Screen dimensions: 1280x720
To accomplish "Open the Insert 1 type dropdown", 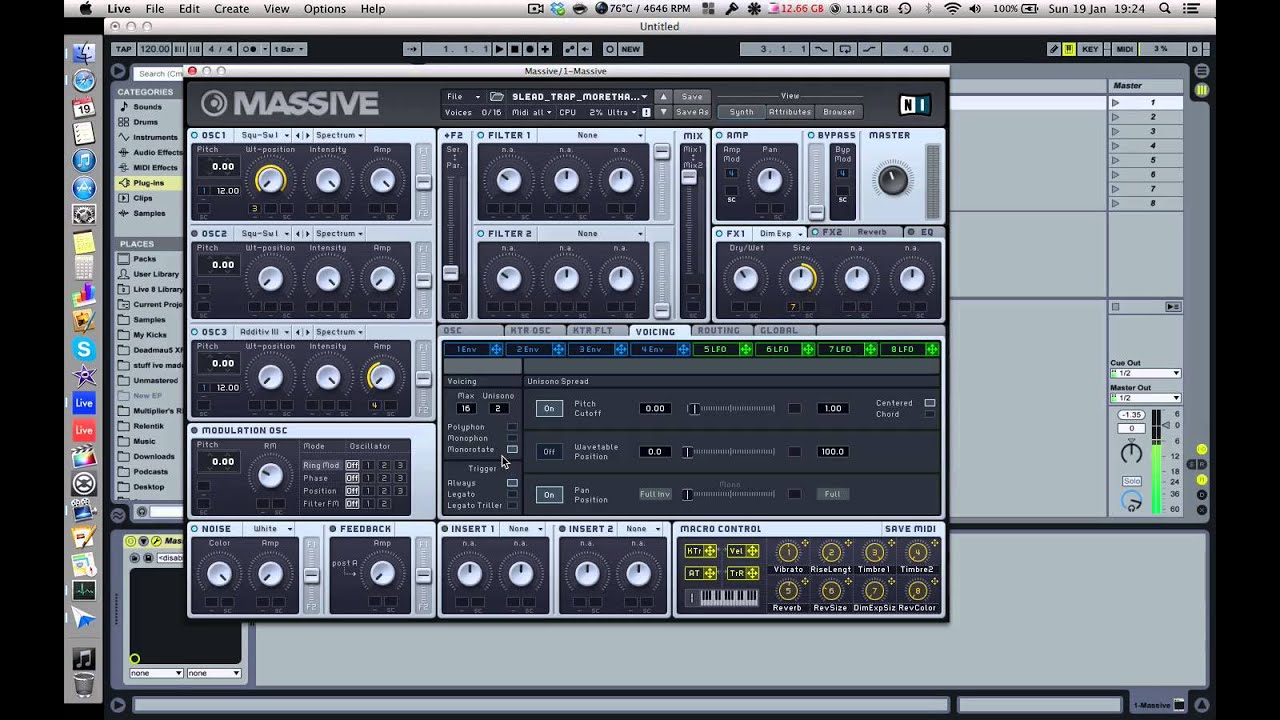I will pyautogui.click(x=524, y=529).
